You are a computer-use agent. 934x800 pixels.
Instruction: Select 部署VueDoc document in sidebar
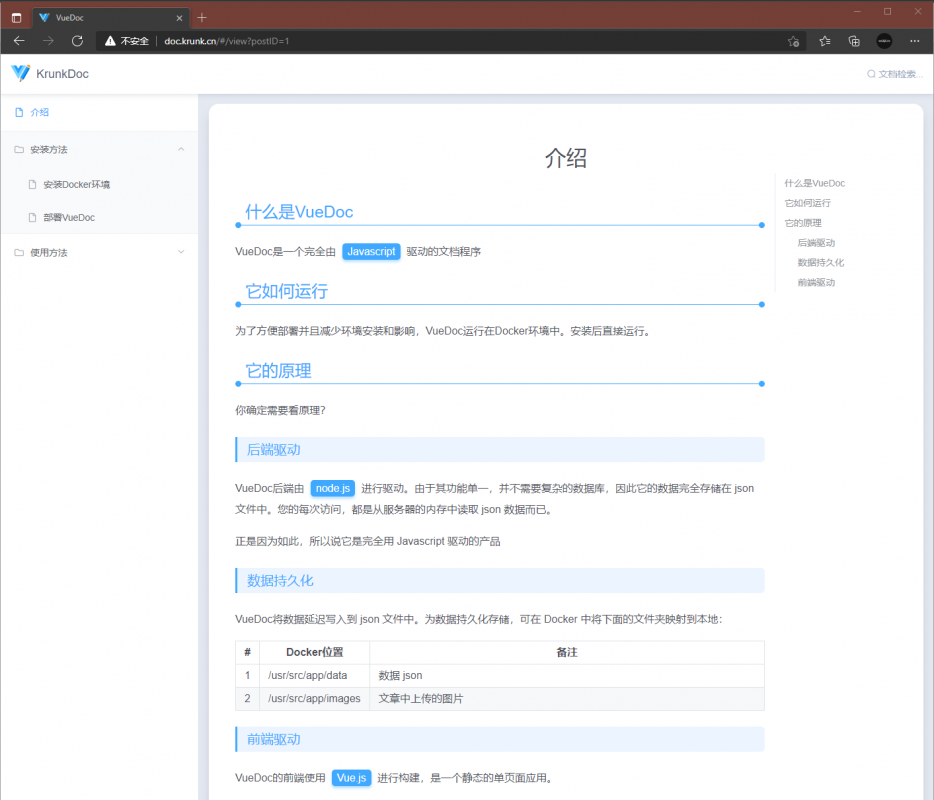coord(69,217)
